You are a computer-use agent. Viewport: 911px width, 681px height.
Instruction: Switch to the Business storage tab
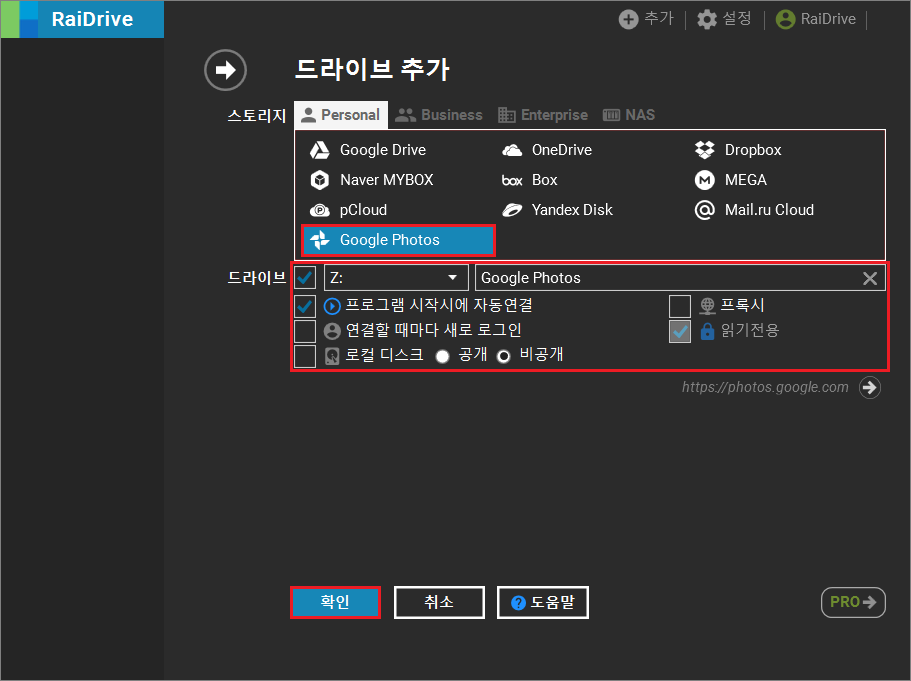coord(439,115)
